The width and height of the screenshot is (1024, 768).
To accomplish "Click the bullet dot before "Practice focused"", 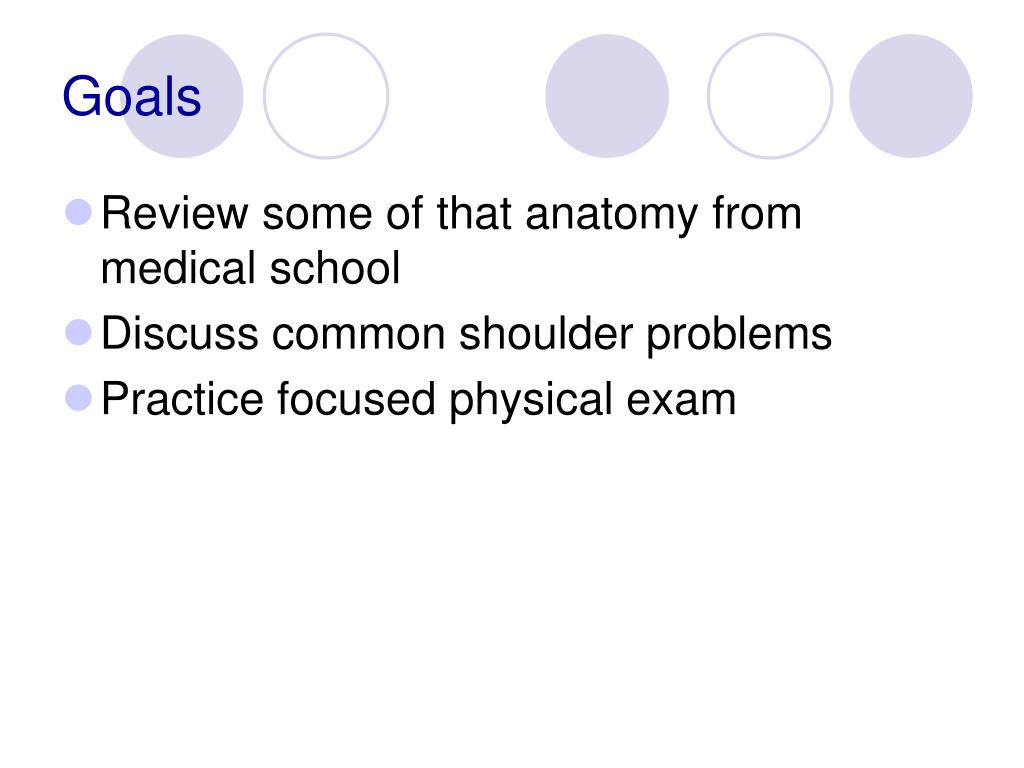I will pyautogui.click(x=79, y=398).
